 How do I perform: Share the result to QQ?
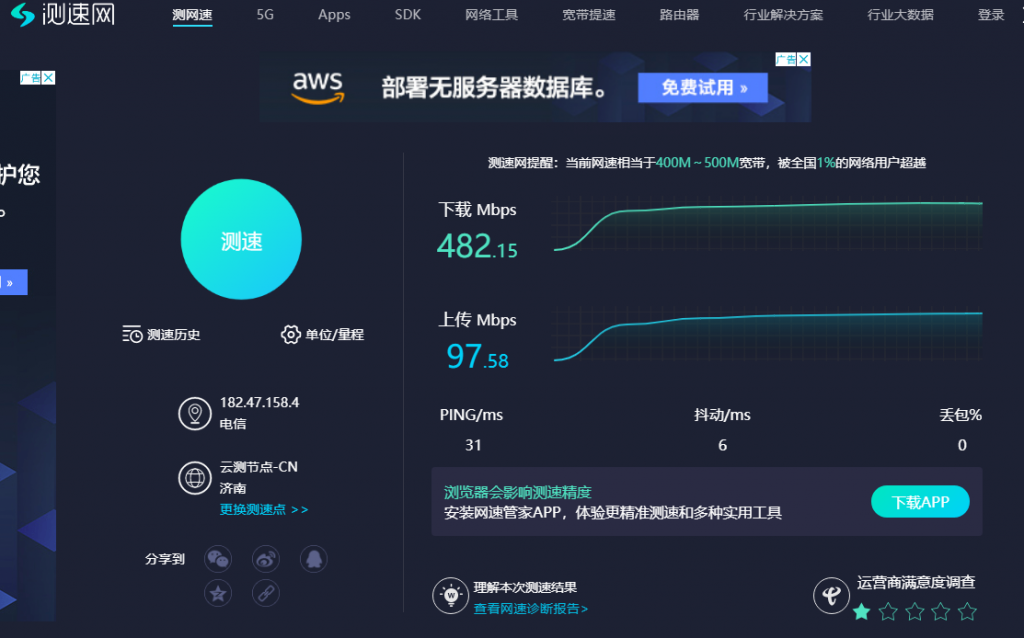(314, 558)
